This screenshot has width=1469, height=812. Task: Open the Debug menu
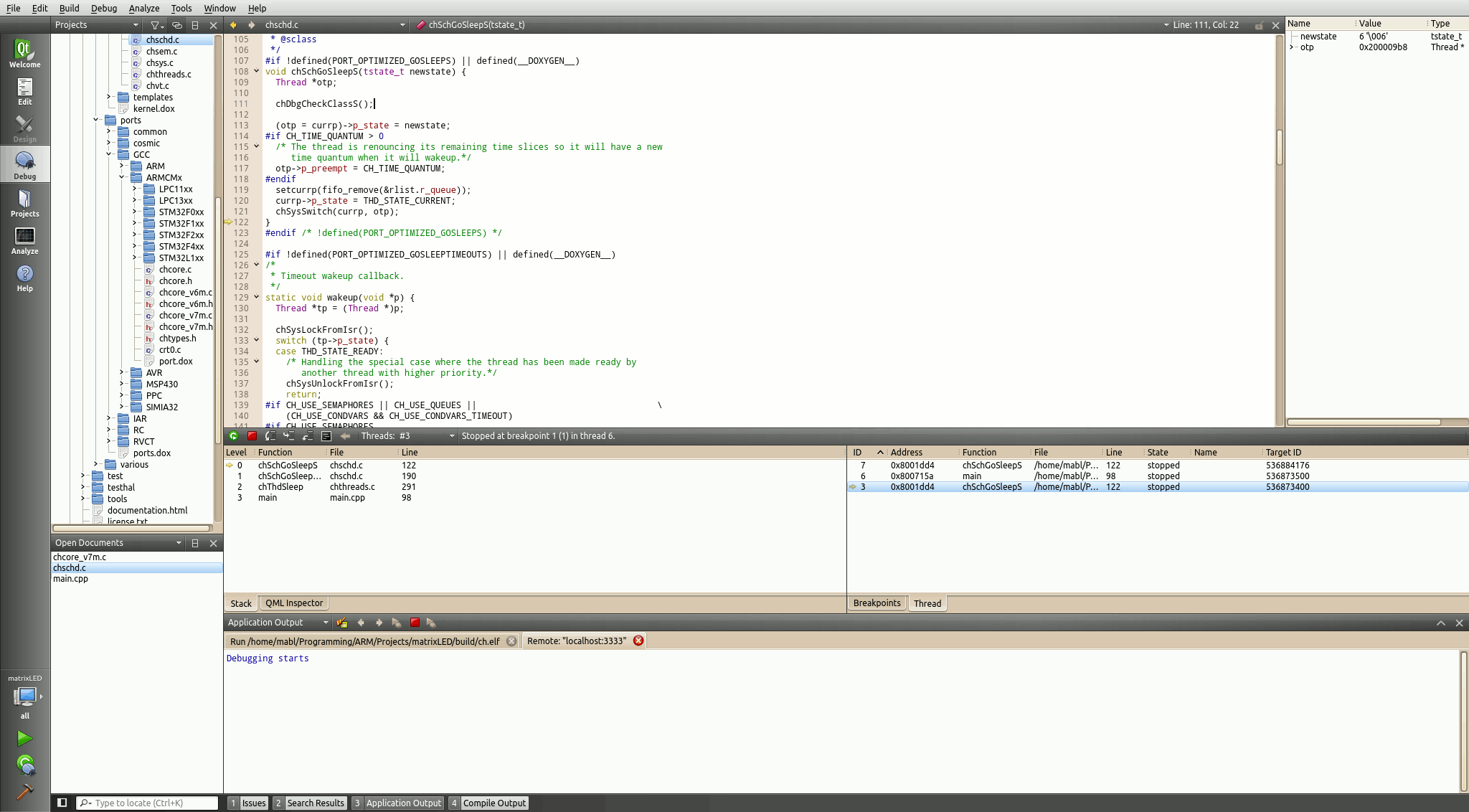pyautogui.click(x=104, y=8)
